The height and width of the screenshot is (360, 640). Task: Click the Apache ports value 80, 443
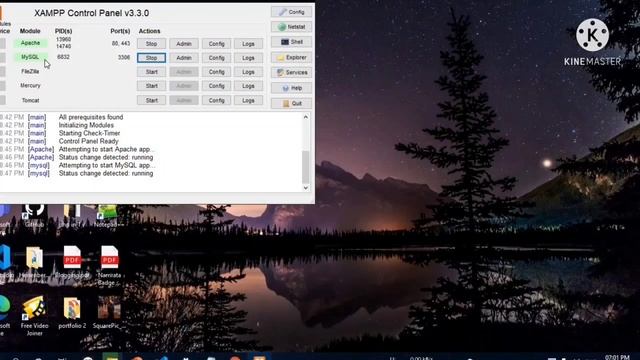coord(121,43)
